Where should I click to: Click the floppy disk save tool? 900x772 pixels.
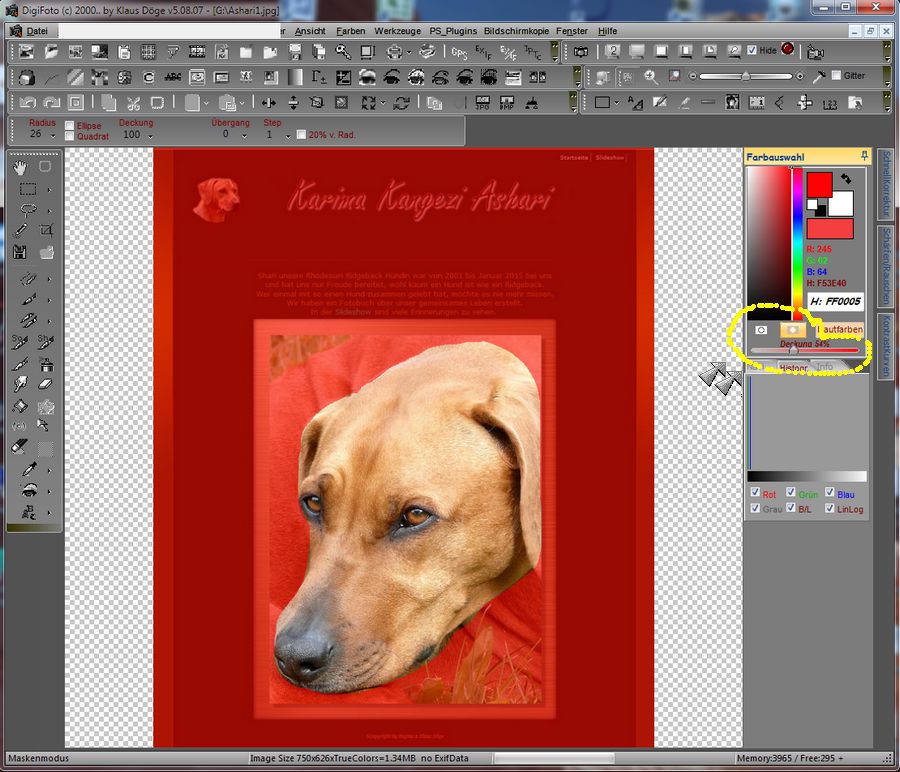(x=22, y=253)
